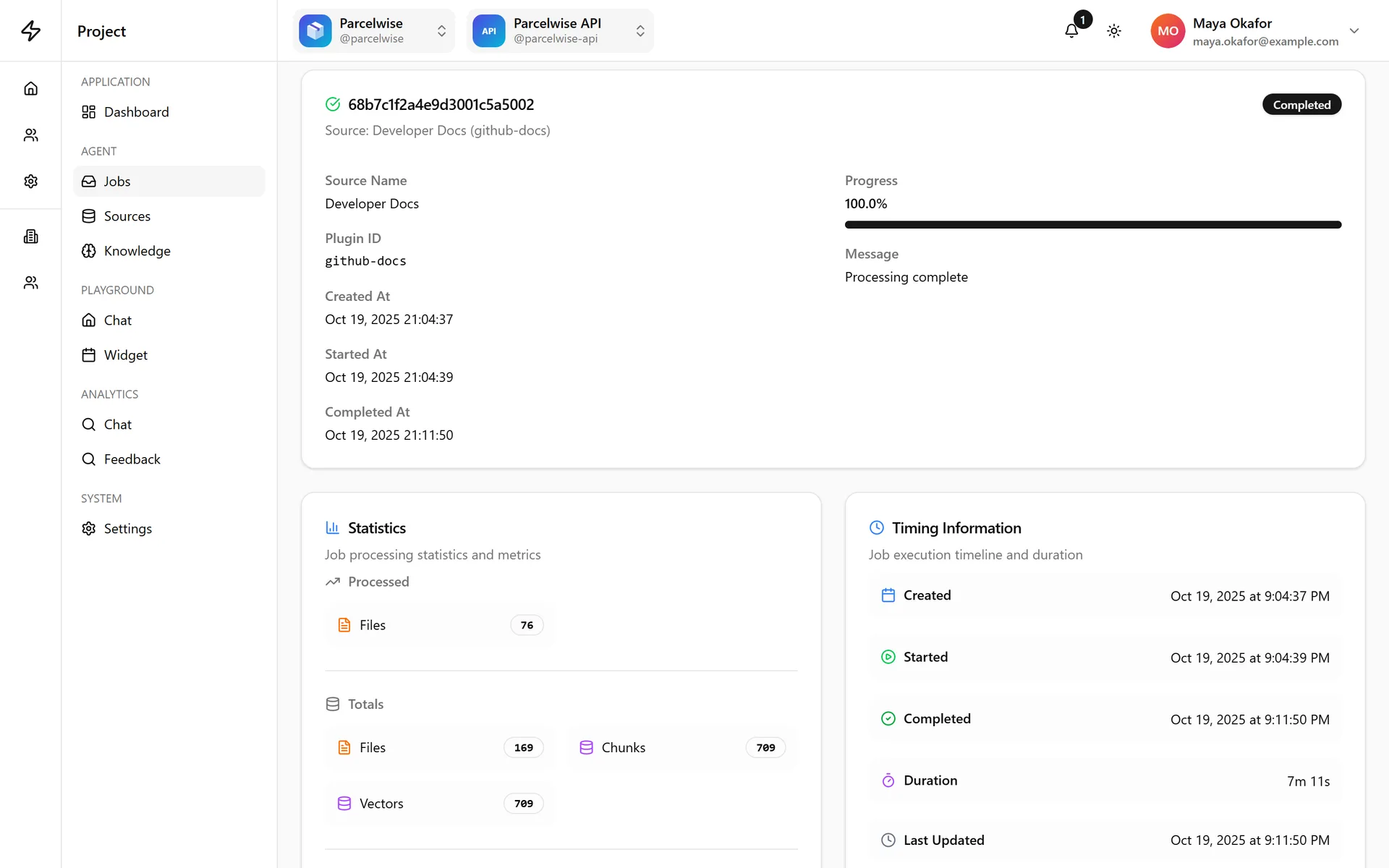Click the Chunks count 709

[765, 748]
